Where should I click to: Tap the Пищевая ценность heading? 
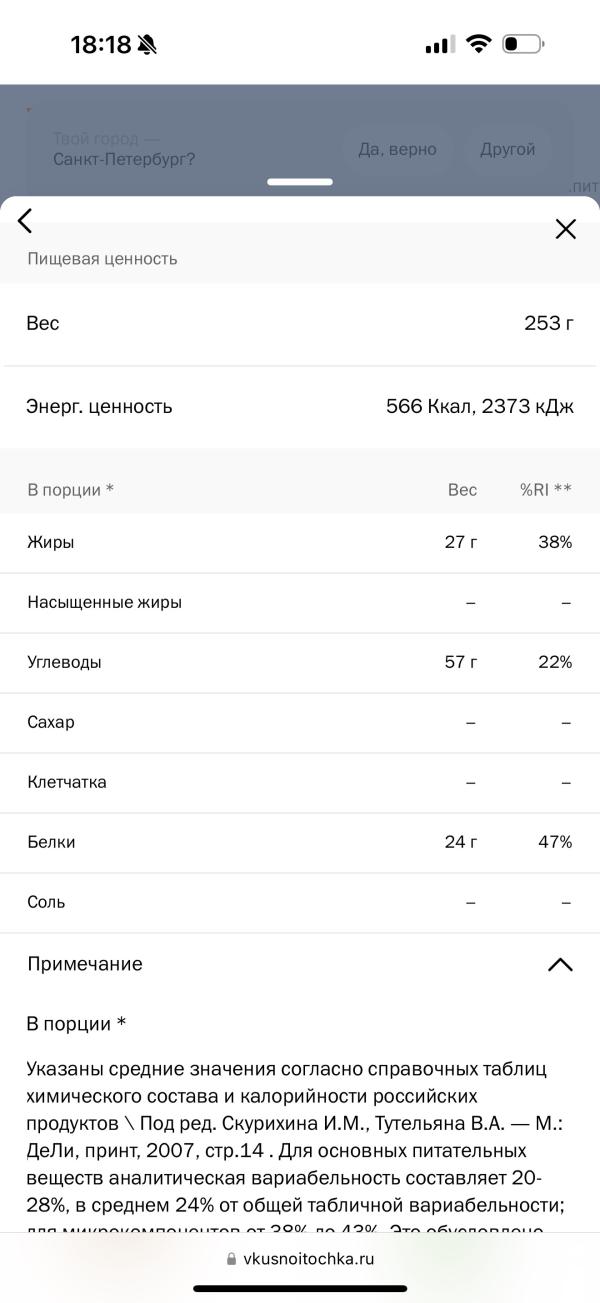click(x=102, y=258)
